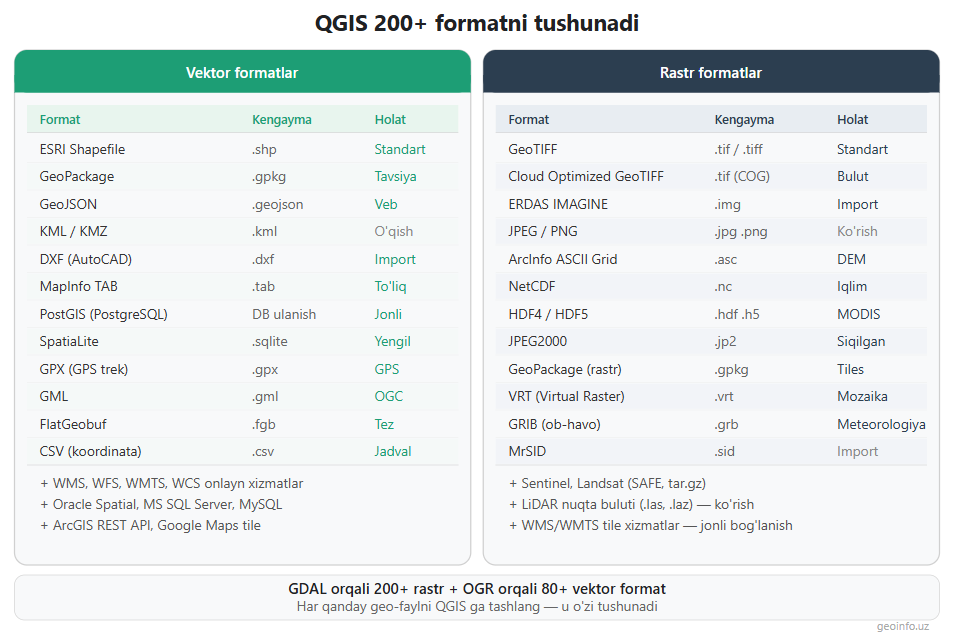Click the Meteorologiya status label

pos(881,424)
